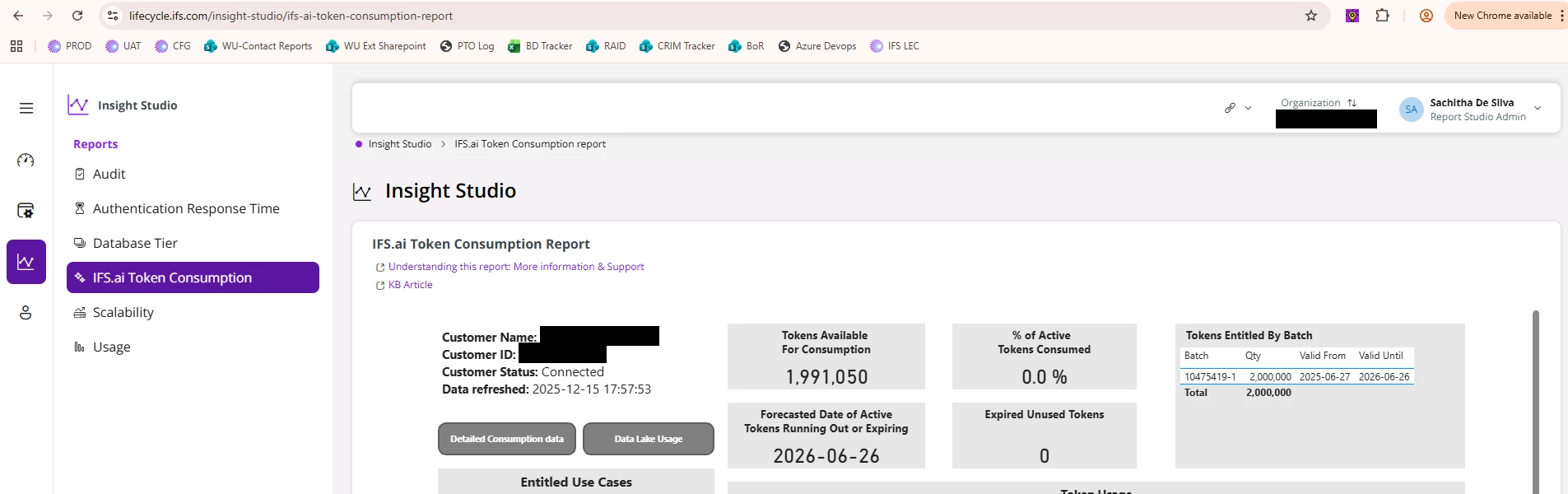The height and width of the screenshot is (494, 1568).
Task: Open the calendar settings icon in left rail
Action: pyautogui.click(x=26, y=211)
